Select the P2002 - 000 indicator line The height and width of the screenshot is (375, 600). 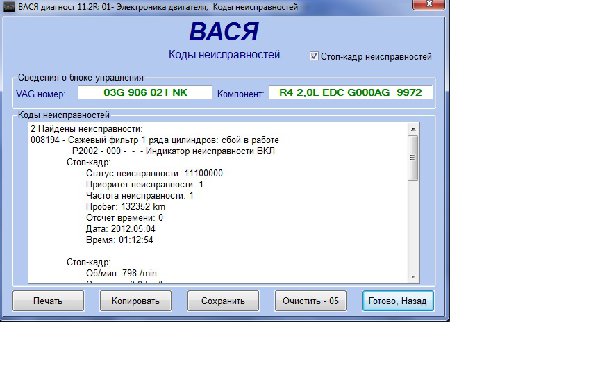click(x=173, y=151)
